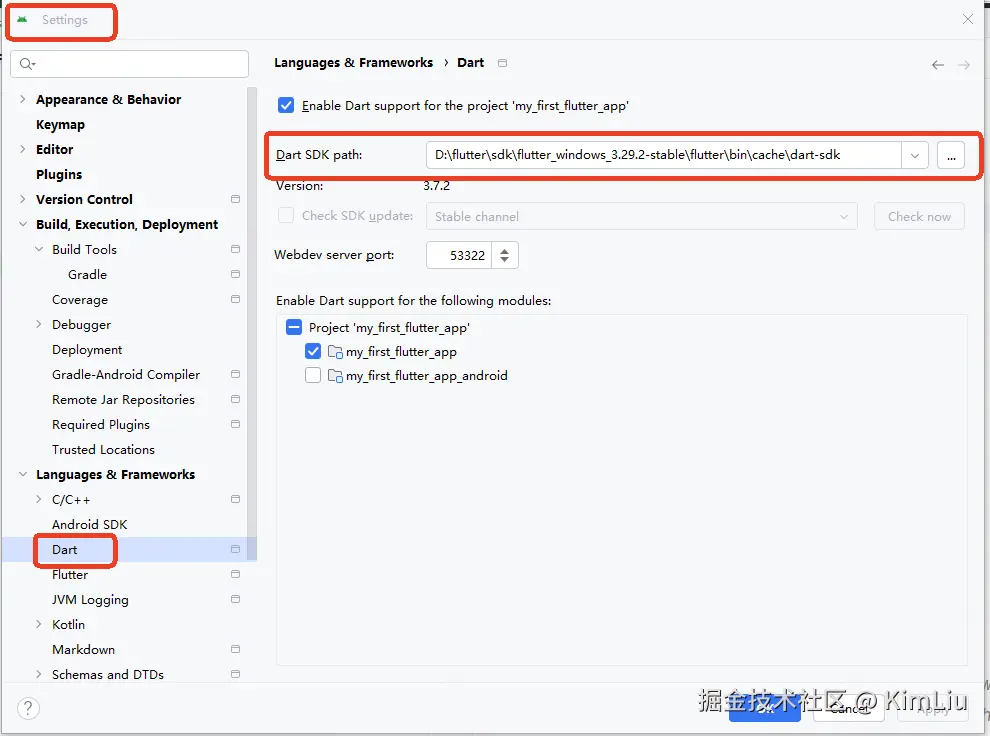This screenshot has height=736, width=990.
Task: Click the Dart SDK path text field
Action: (664, 155)
